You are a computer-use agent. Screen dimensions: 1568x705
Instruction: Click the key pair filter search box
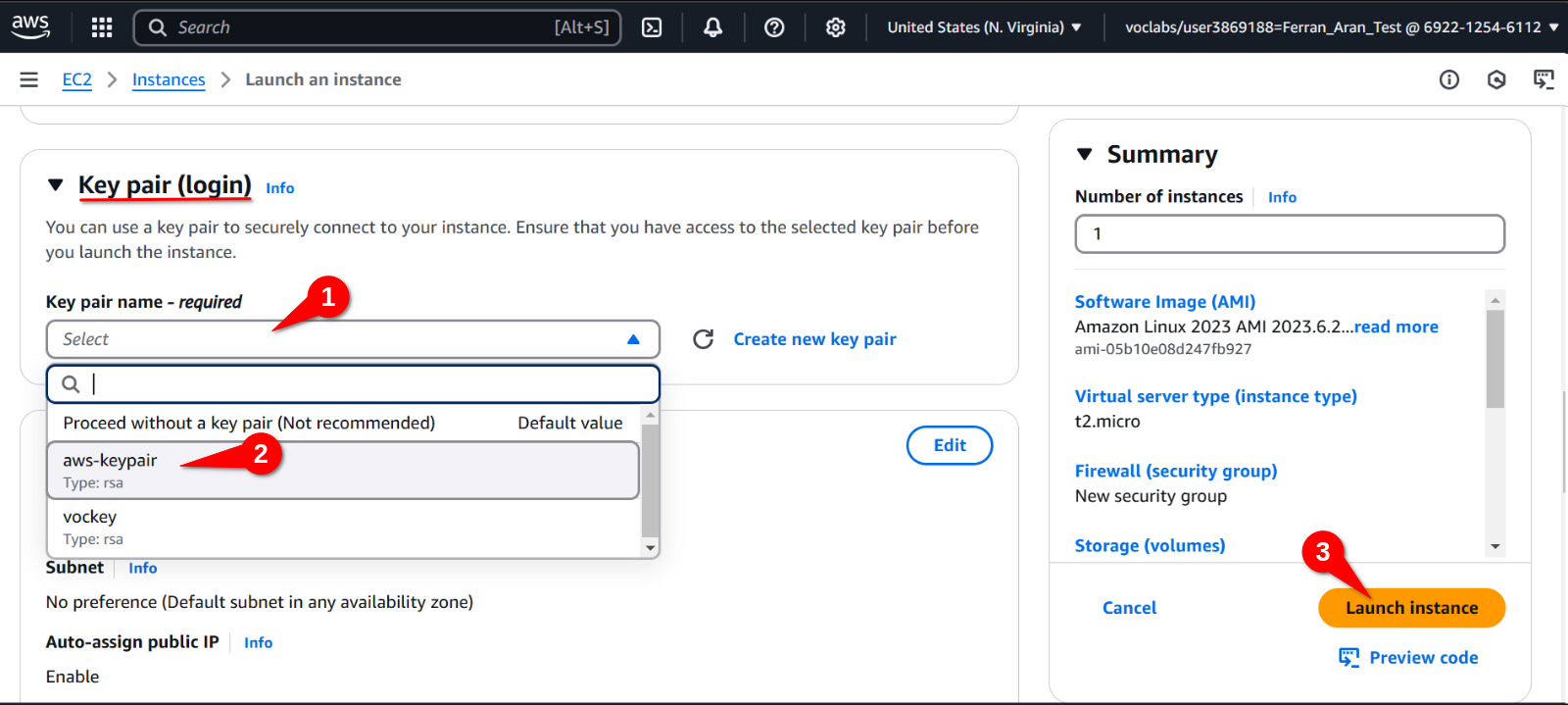point(353,384)
